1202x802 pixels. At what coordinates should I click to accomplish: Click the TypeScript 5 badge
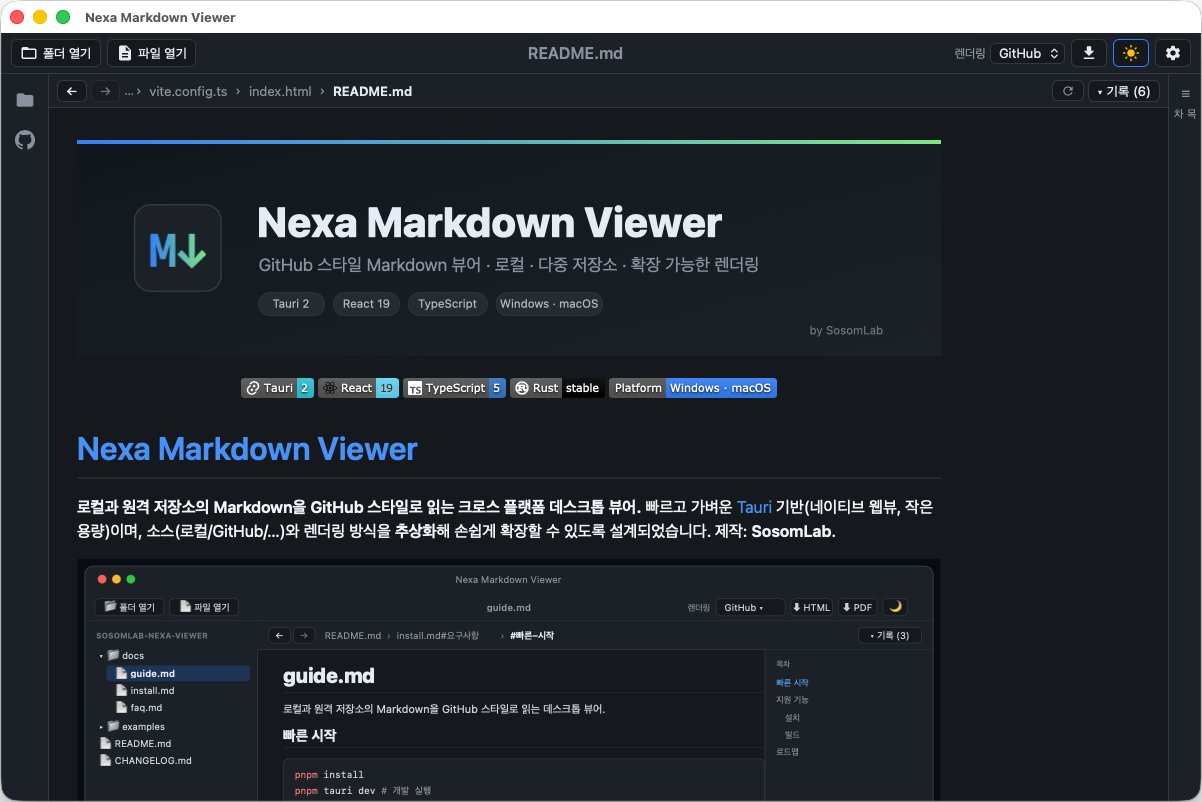pyautogui.click(x=454, y=388)
